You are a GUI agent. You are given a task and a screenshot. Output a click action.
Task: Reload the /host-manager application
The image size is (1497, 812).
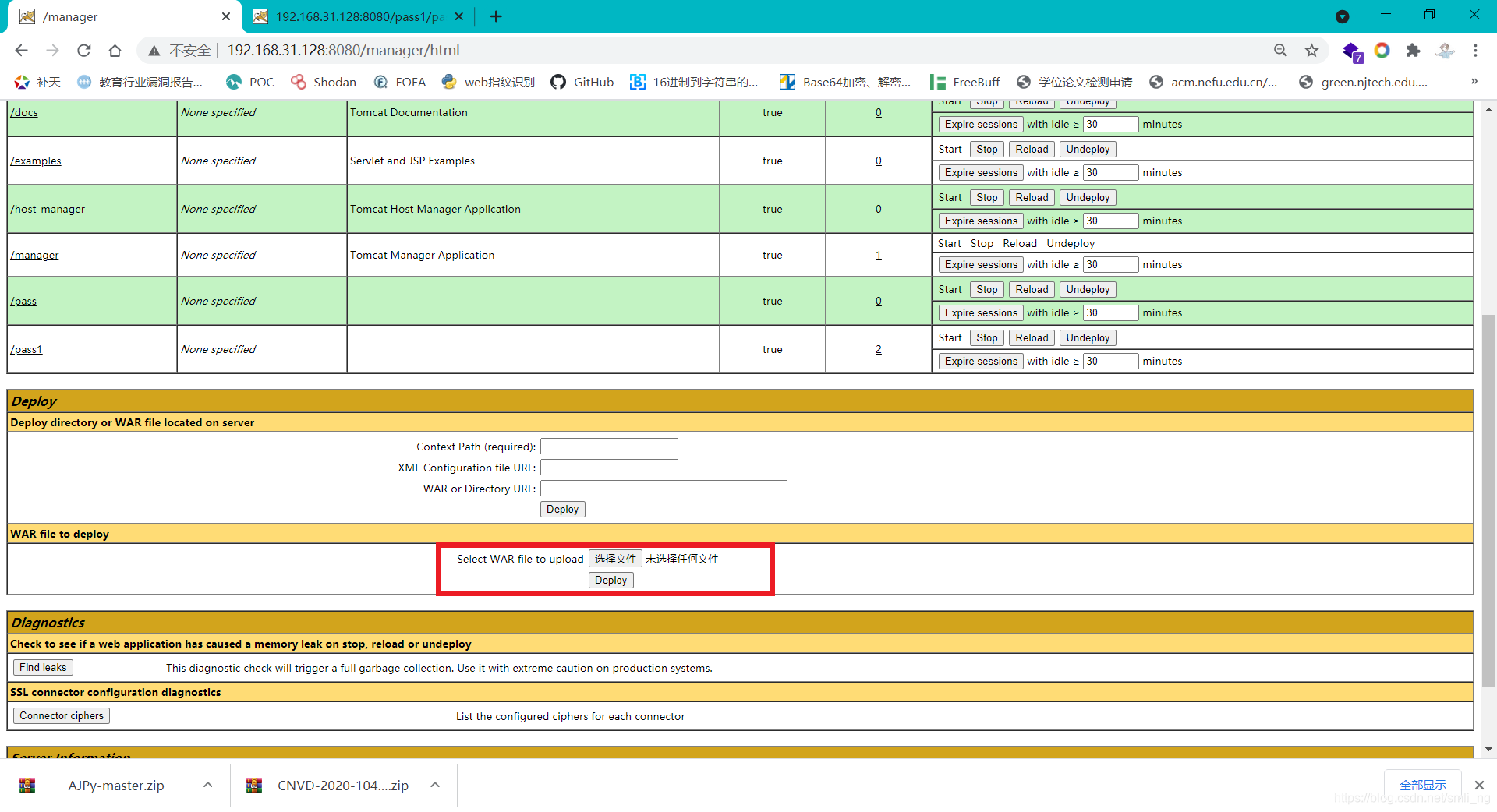[x=1032, y=197]
